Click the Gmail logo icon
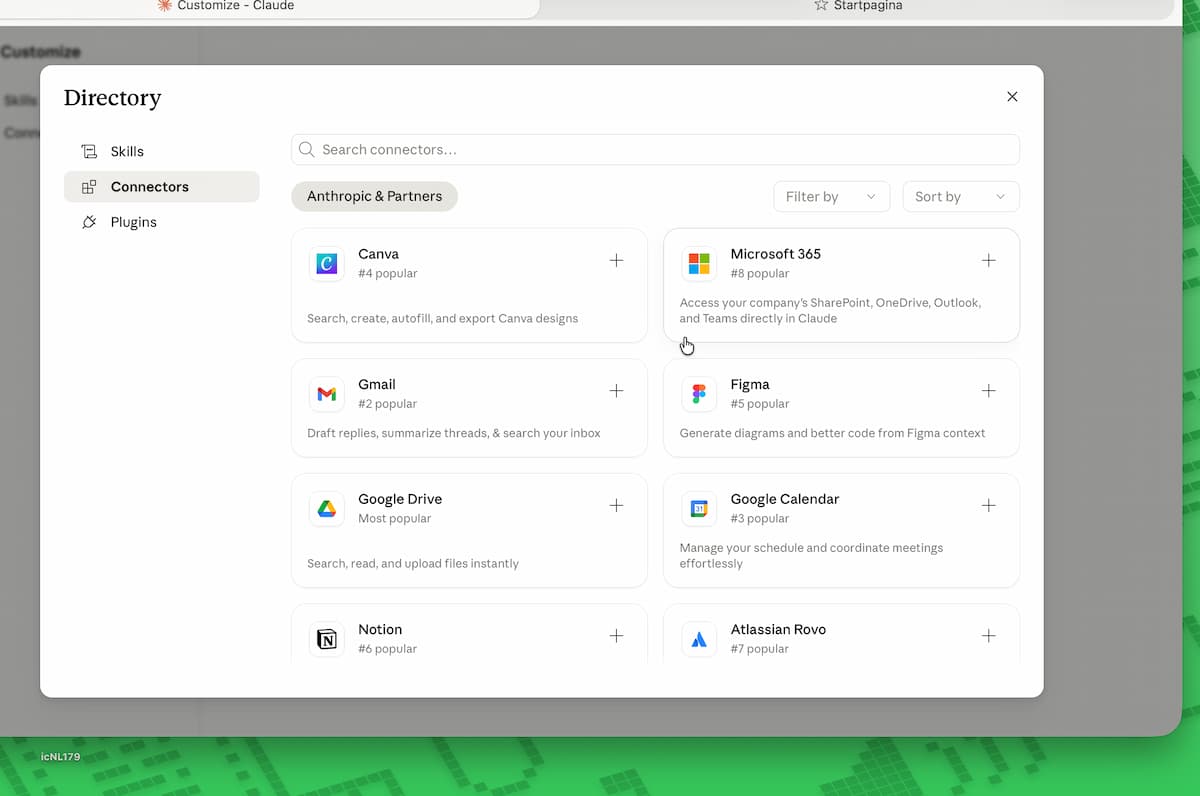 (327, 394)
